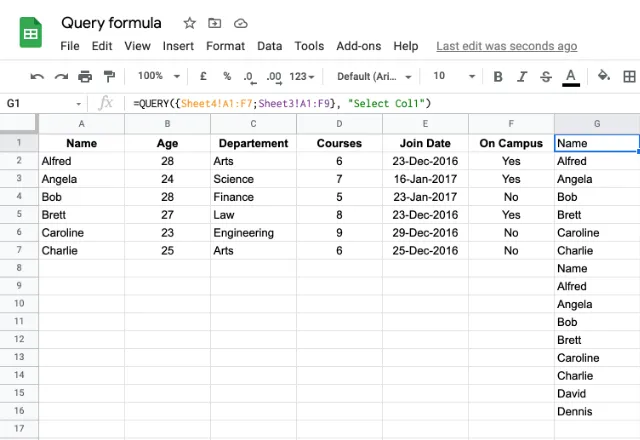This screenshot has width=640, height=440.
Task: Open Last edit was seconds ago link
Action: tap(507, 46)
